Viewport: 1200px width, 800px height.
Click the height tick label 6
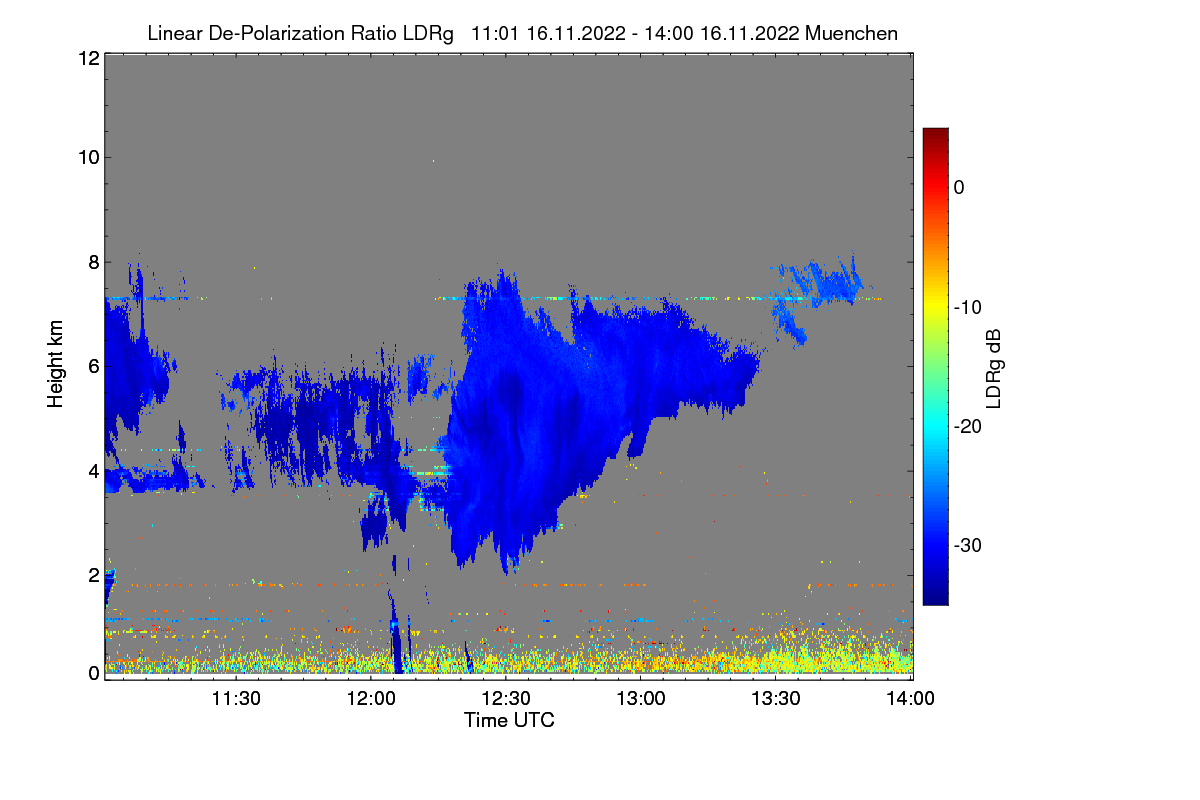click(92, 366)
